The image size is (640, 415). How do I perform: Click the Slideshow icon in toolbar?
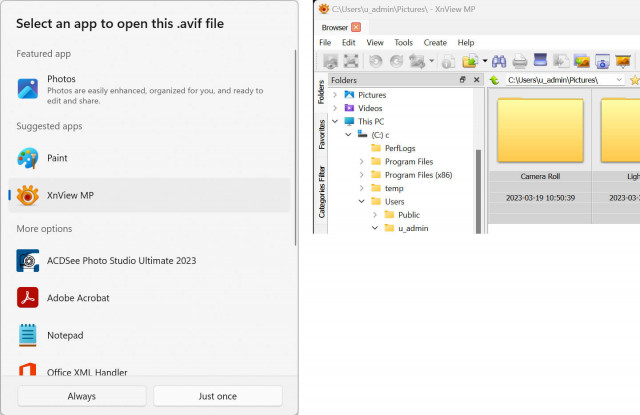(623, 61)
